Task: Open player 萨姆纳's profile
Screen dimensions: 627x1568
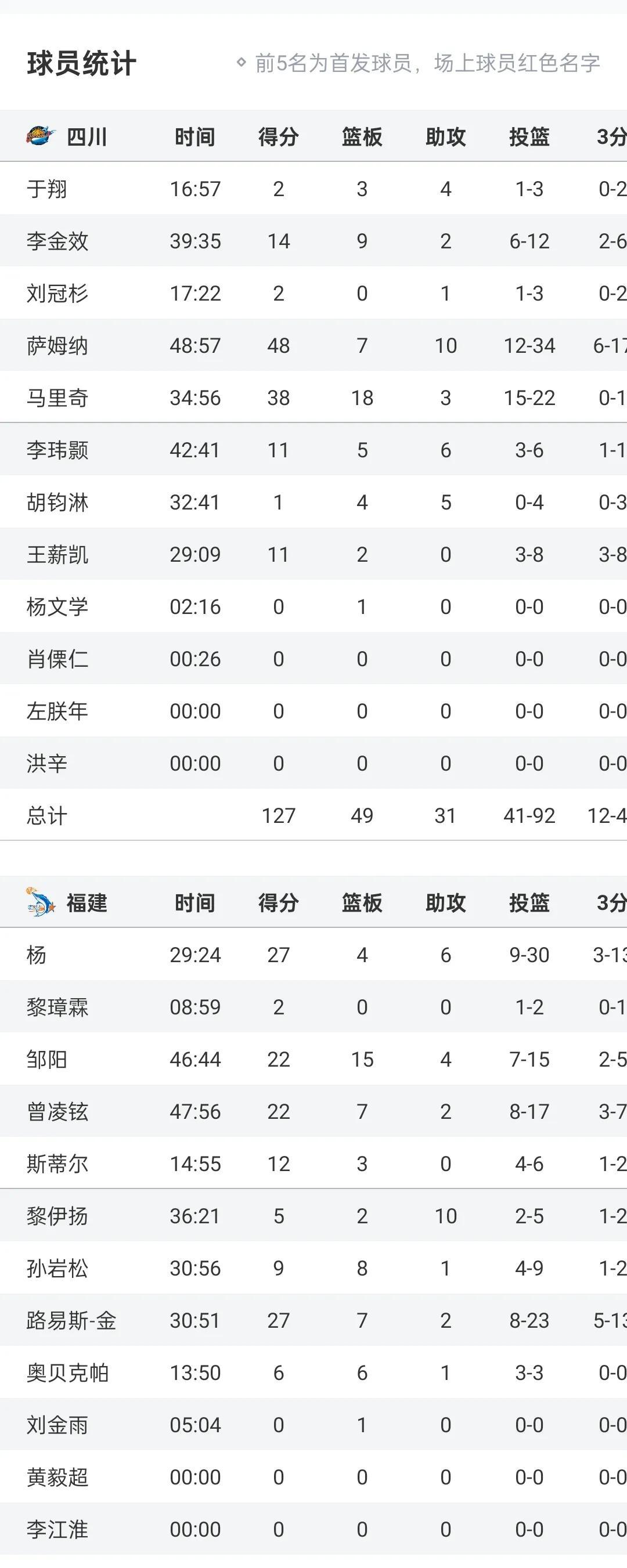Action: 57,346
